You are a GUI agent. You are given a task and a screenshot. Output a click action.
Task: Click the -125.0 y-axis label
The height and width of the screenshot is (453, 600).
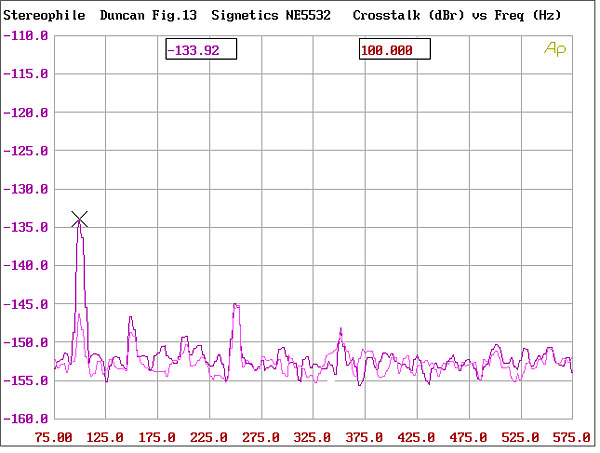click(26, 151)
